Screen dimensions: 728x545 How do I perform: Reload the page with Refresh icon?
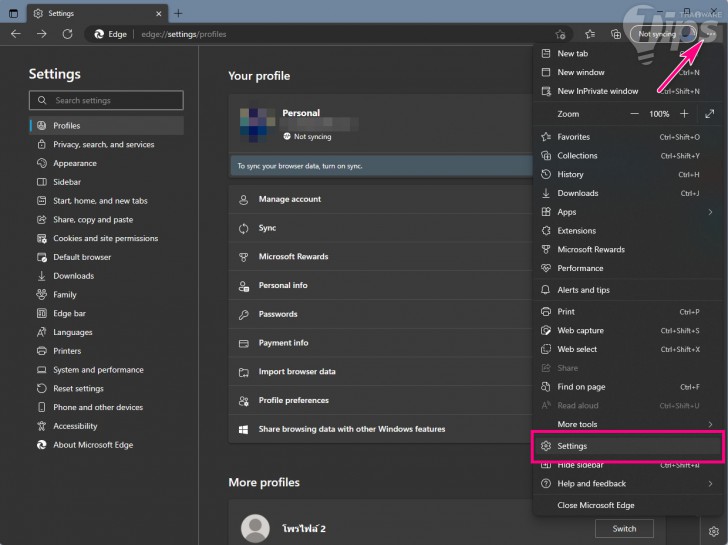coord(67,34)
